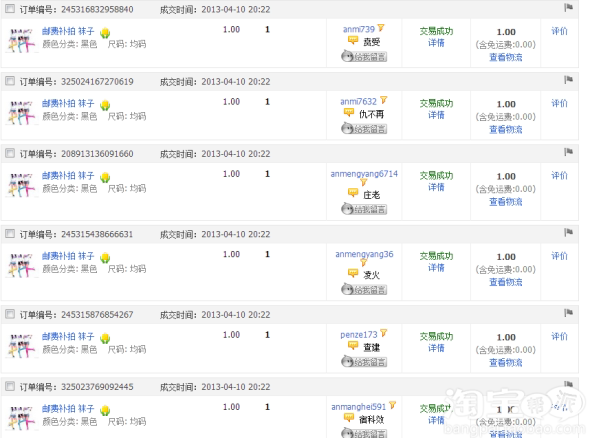Image resolution: width=590 pixels, height=438 pixels.
Task: Select checkbox of order 208913136091660
Action: [x=10, y=153]
